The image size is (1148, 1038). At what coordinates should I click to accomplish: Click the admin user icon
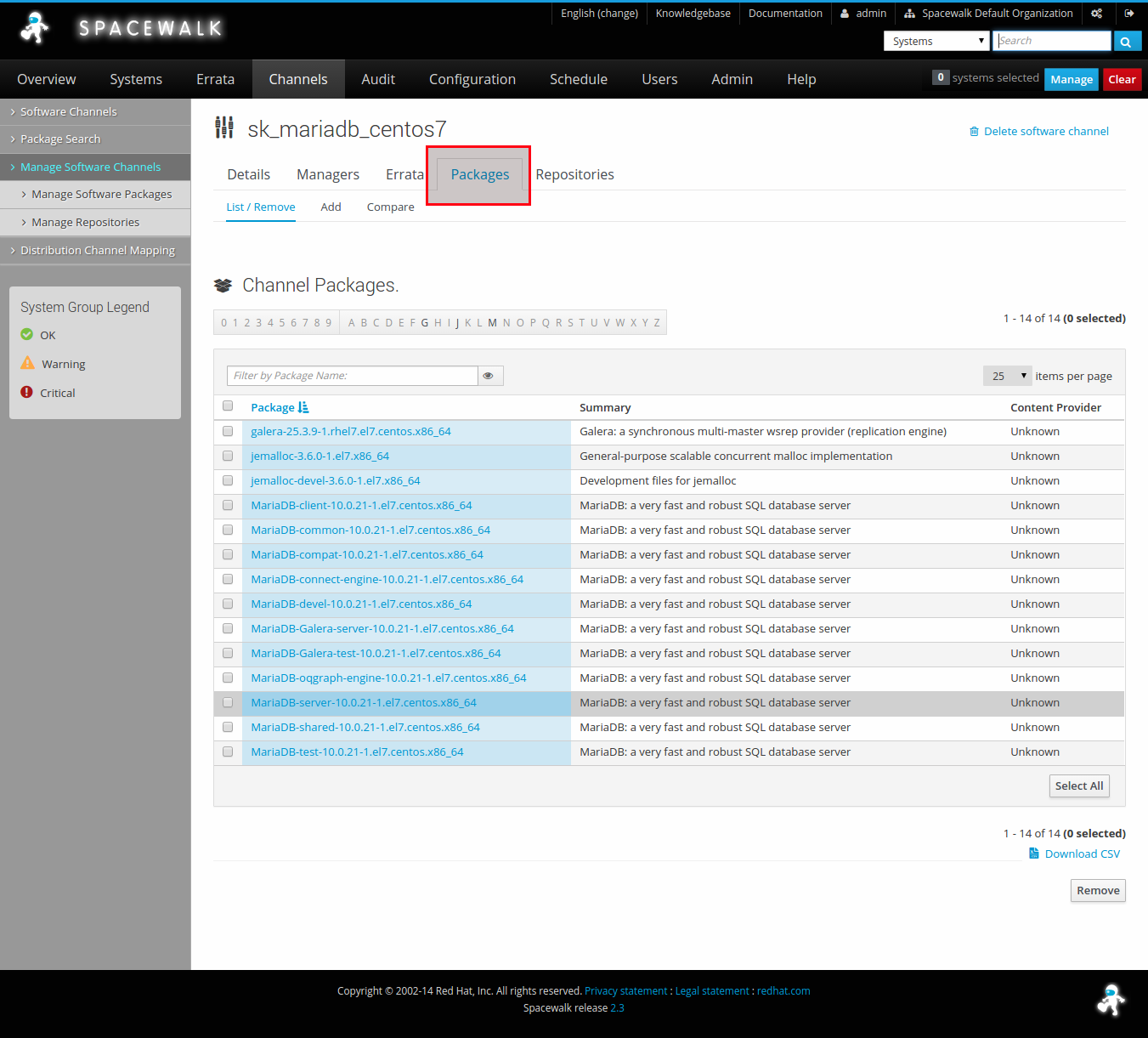(845, 14)
